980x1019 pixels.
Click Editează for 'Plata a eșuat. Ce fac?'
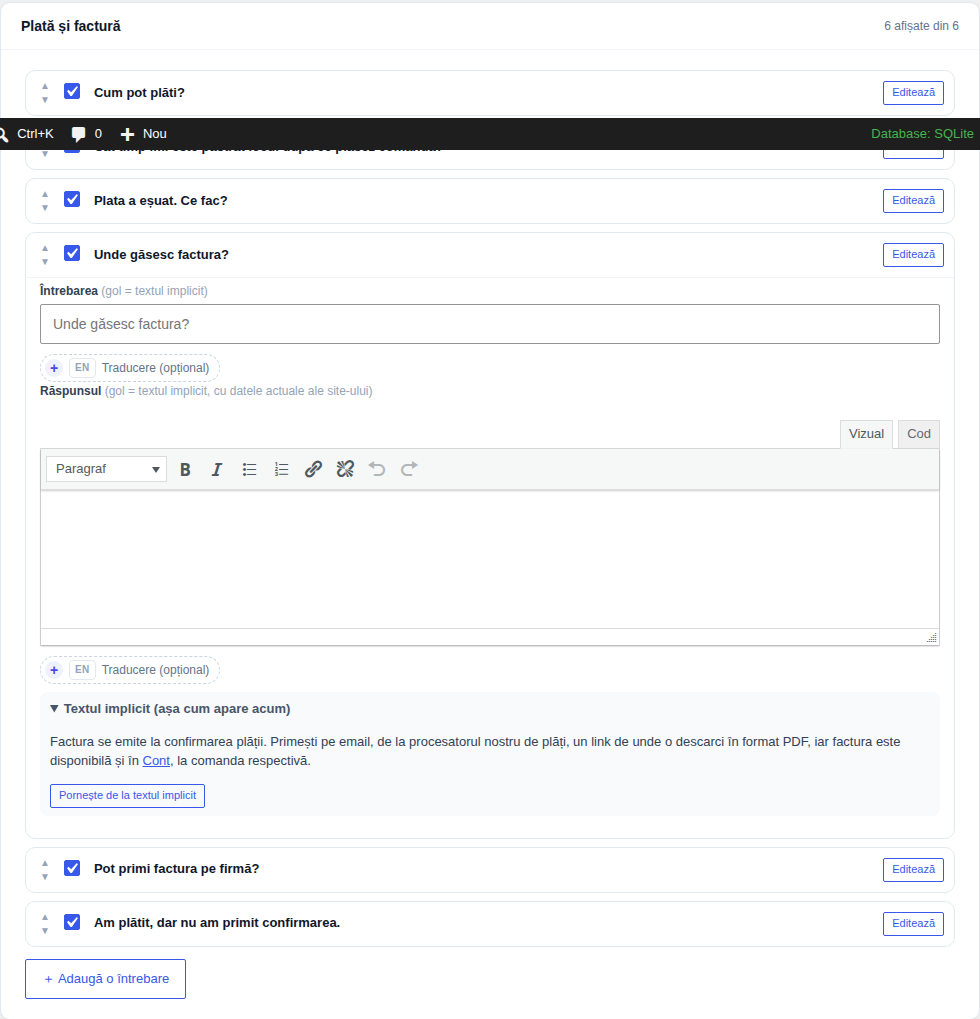click(x=913, y=200)
